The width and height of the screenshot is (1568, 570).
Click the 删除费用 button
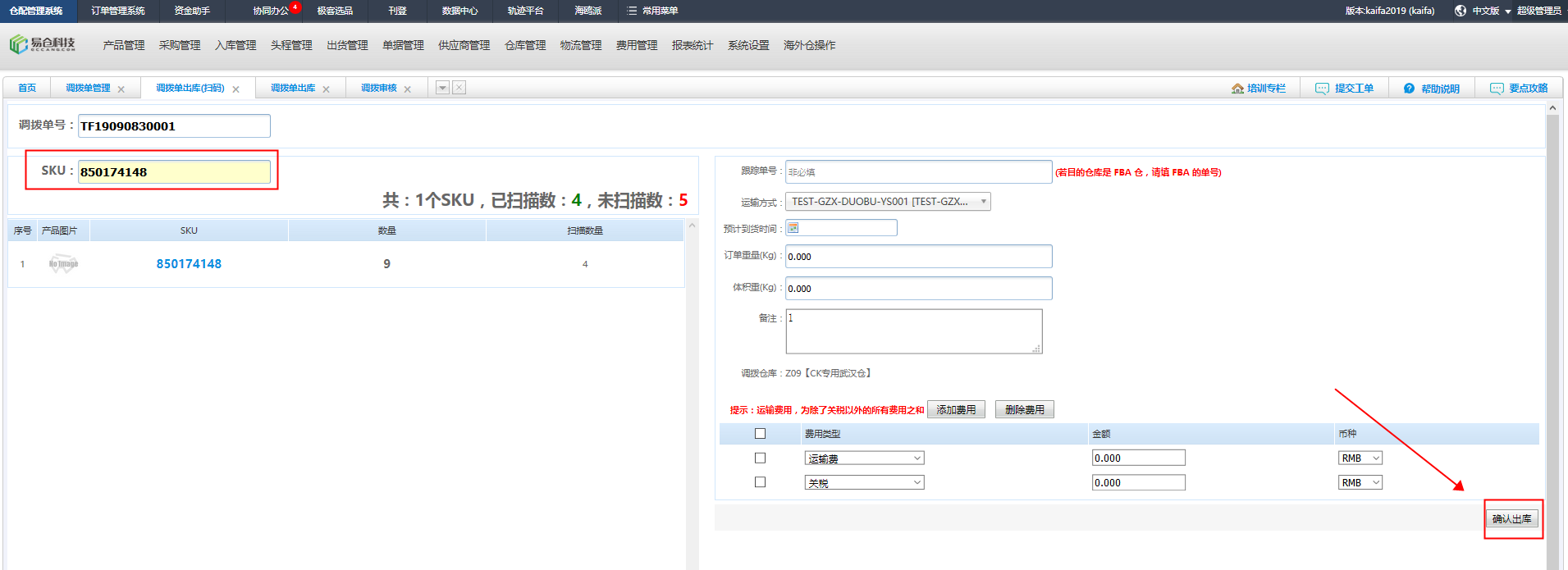[1025, 409]
